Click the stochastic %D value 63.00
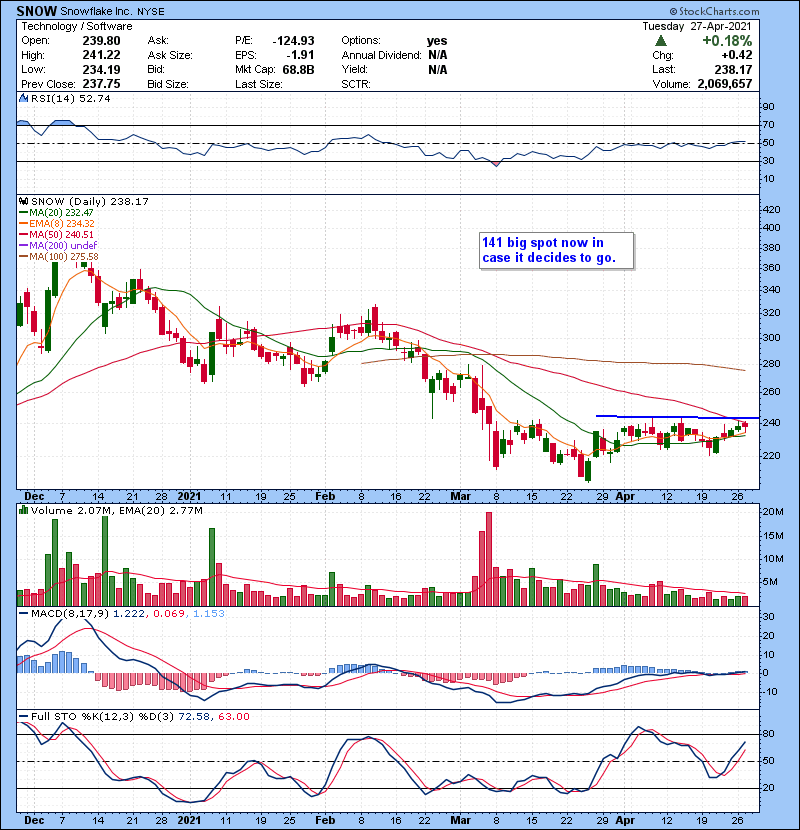The image size is (800, 830). 233,716
